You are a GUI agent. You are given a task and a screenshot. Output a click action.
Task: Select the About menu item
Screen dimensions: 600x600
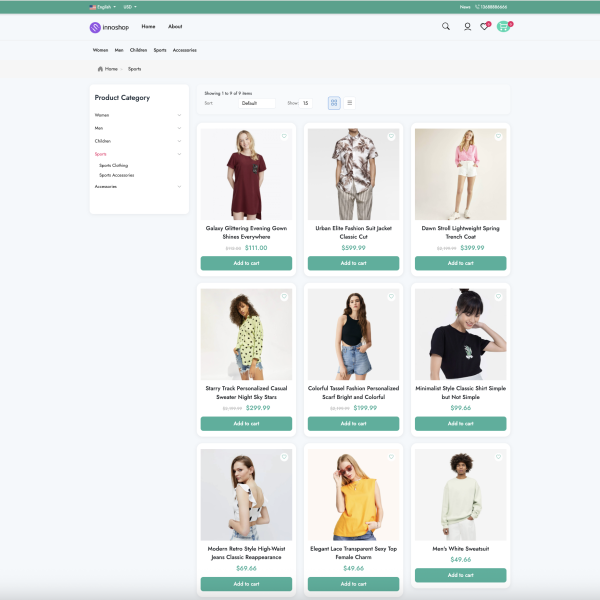pyautogui.click(x=175, y=27)
